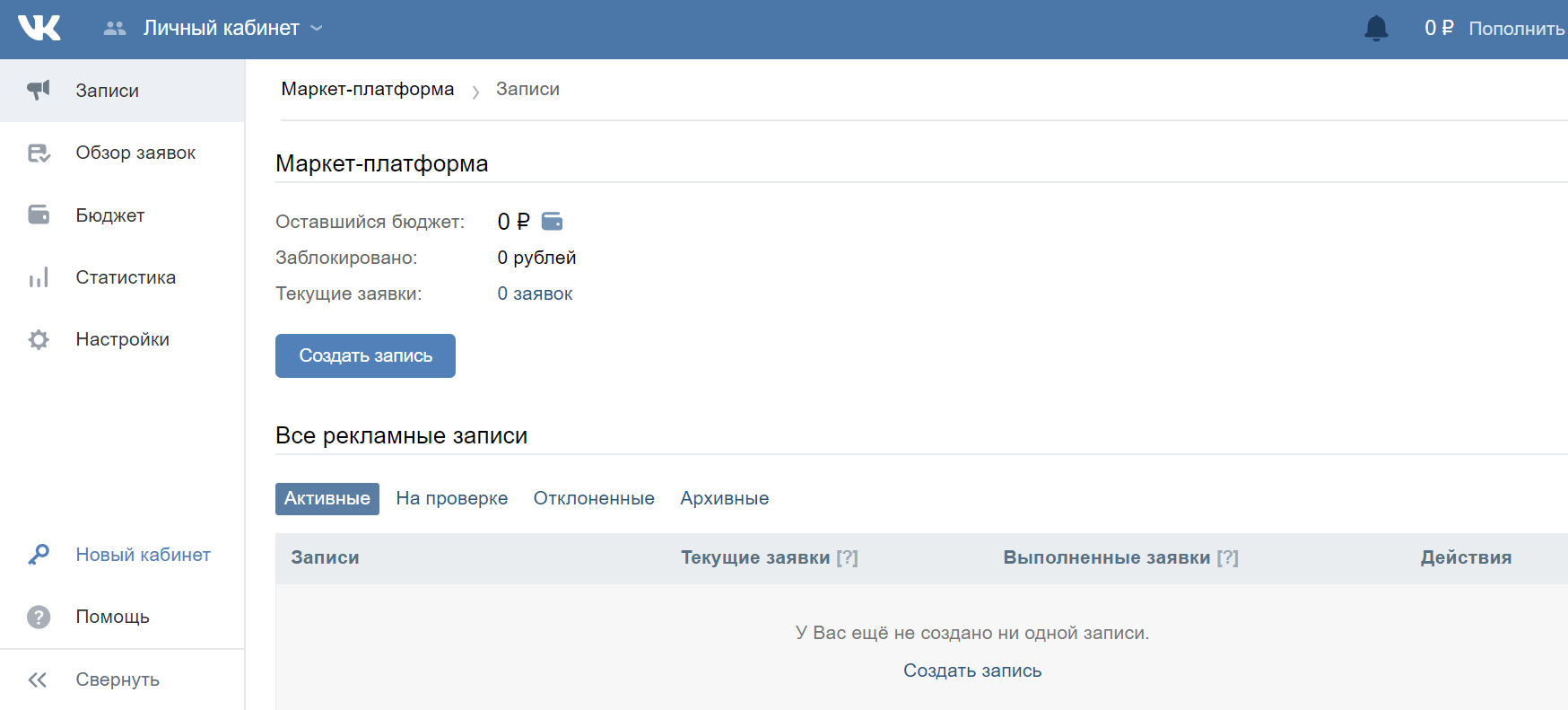Click the wallet icon beside remaining budget

click(553, 221)
